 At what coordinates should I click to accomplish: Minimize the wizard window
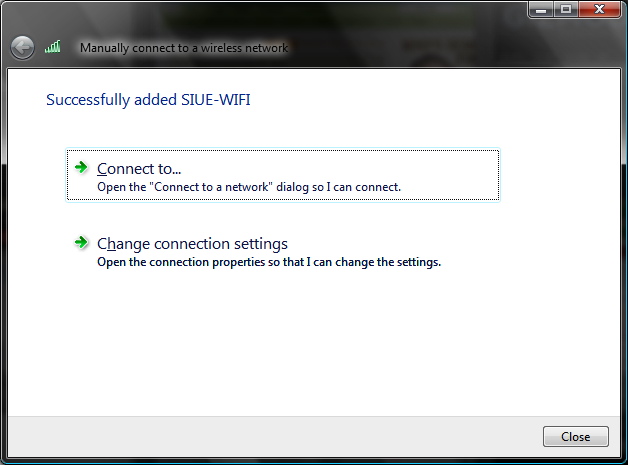coord(541,9)
